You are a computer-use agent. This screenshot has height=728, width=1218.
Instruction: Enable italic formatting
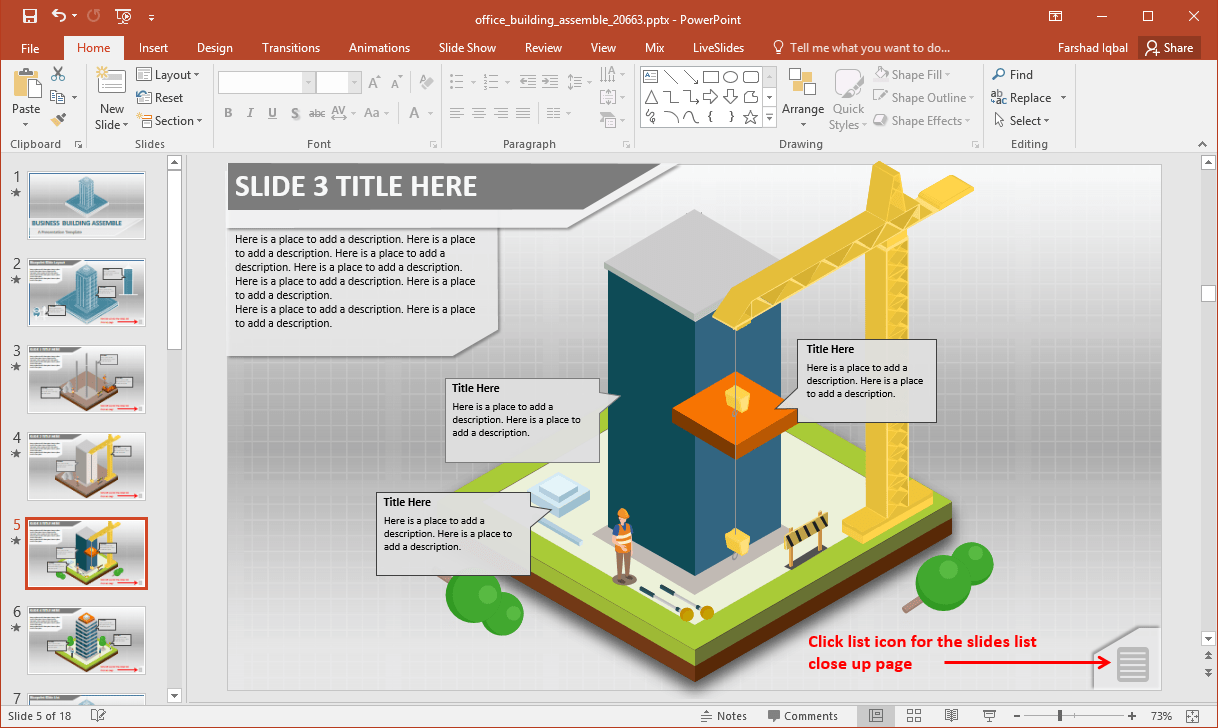click(249, 113)
